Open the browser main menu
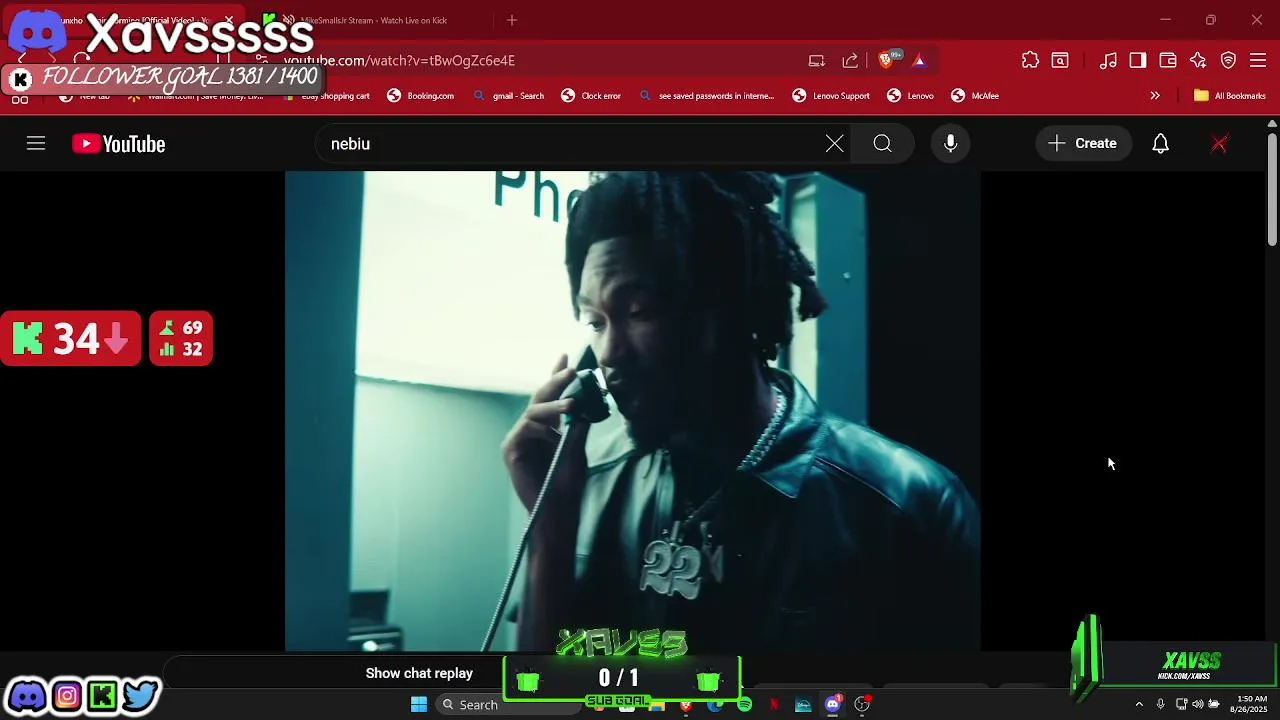Image resolution: width=1280 pixels, height=720 pixels. [1258, 61]
